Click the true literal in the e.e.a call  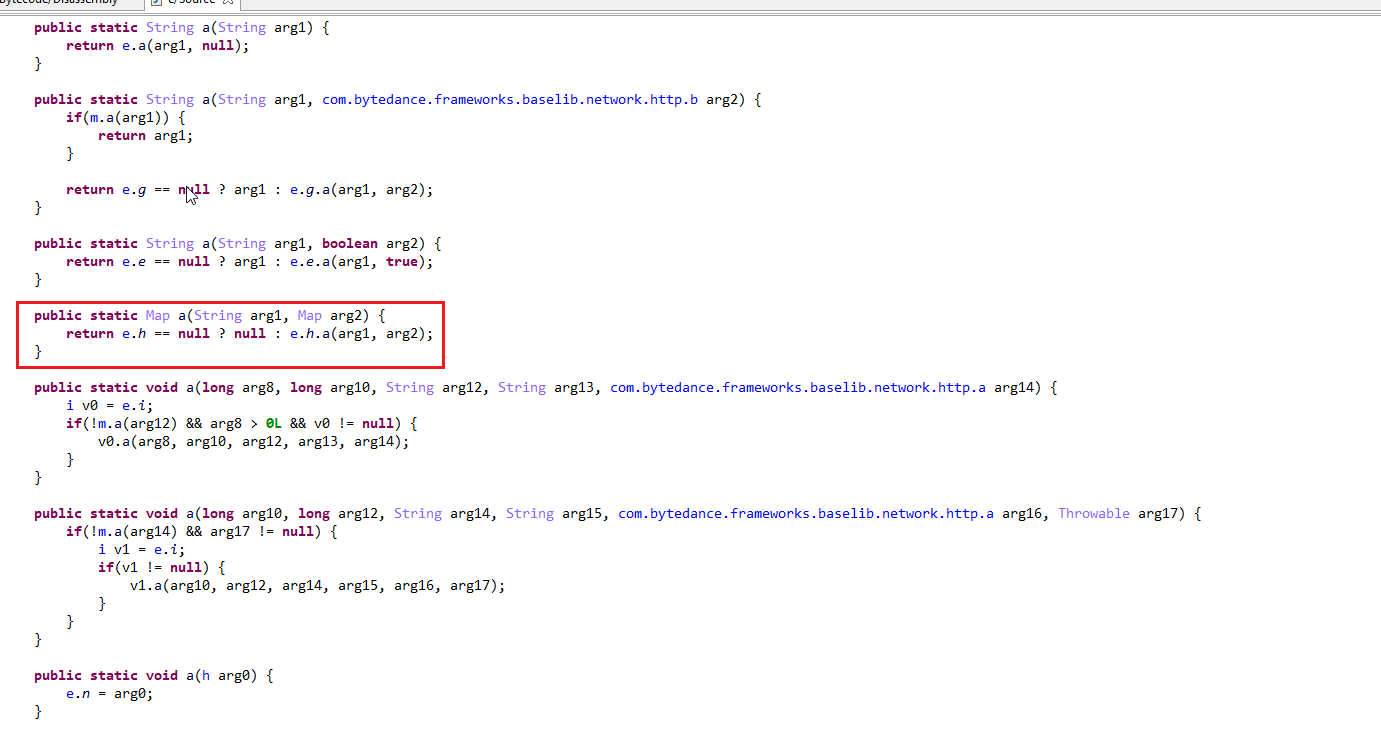401,261
